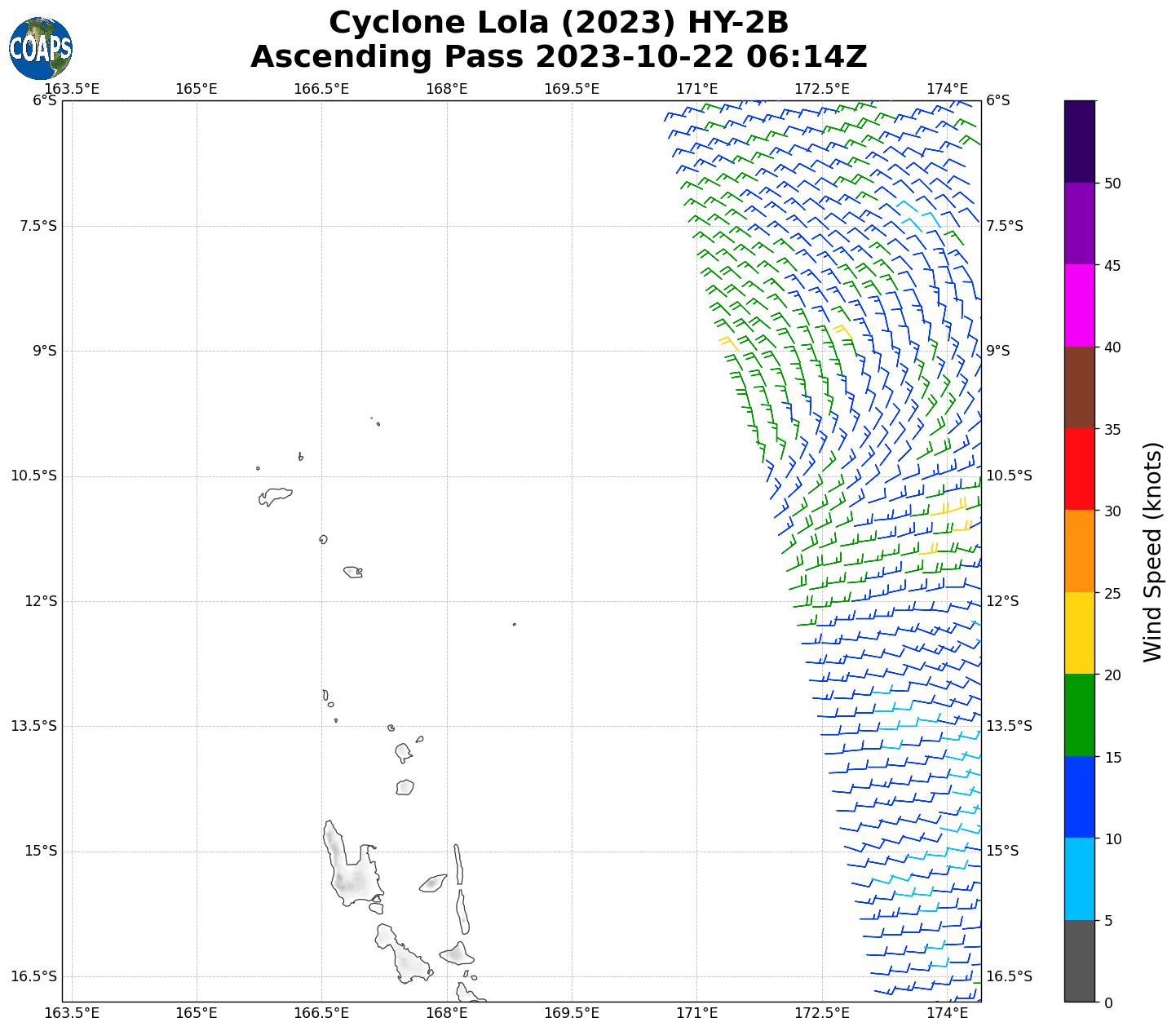Click the COAPS globe logo
The height and width of the screenshot is (1031, 1176).
pos(41,48)
